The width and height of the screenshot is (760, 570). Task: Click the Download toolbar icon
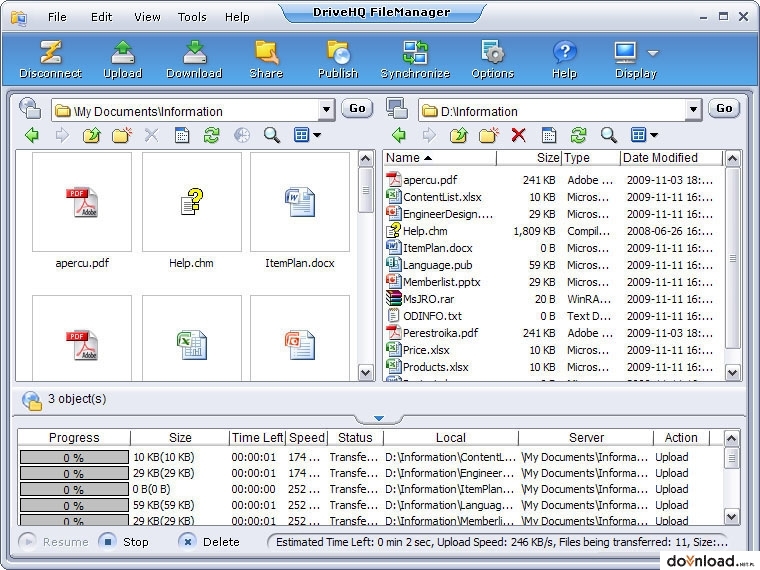click(x=194, y=59)
